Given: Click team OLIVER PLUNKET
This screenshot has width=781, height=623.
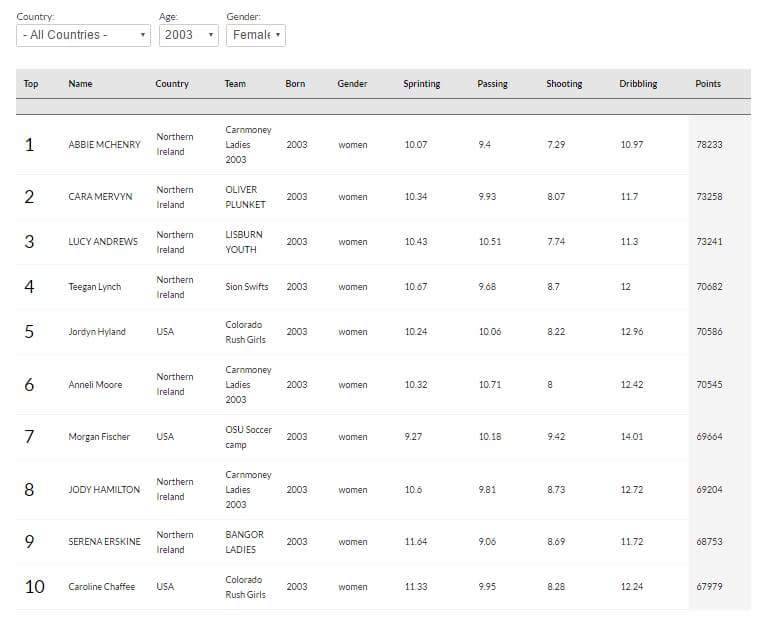Looking at the screenshot, I should [x=246, y=197].
